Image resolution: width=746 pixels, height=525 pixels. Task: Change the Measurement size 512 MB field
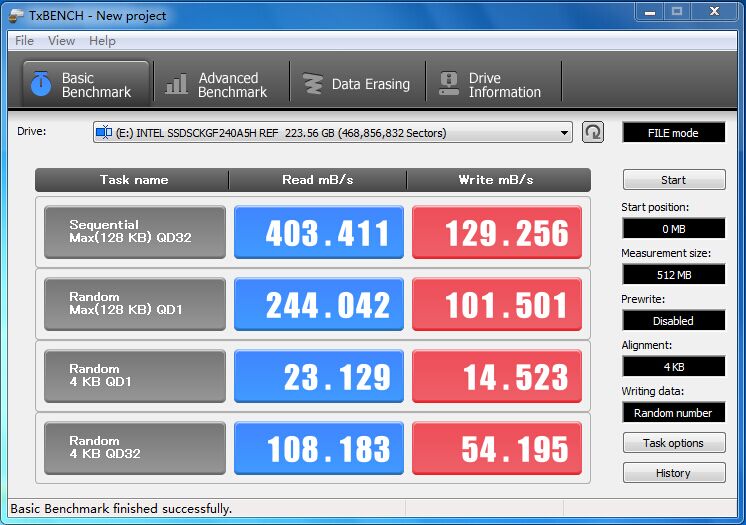pos(674,275)
